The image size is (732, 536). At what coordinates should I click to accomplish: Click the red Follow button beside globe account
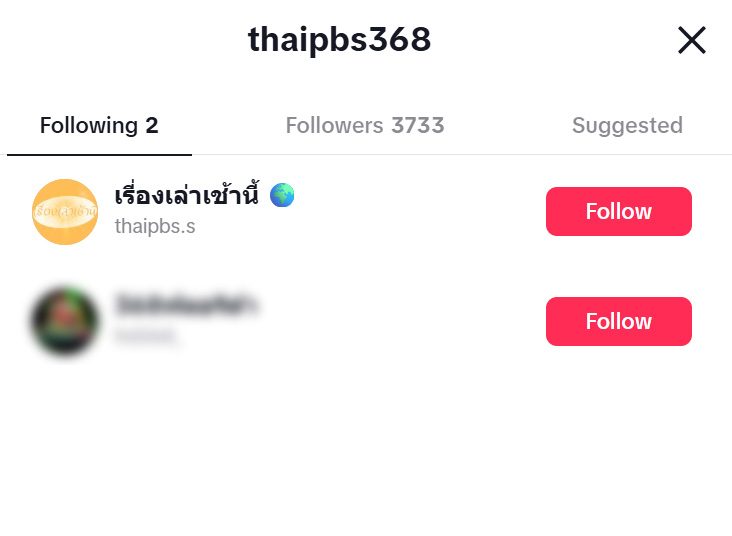pyautogui.click(x=619, y=212)
